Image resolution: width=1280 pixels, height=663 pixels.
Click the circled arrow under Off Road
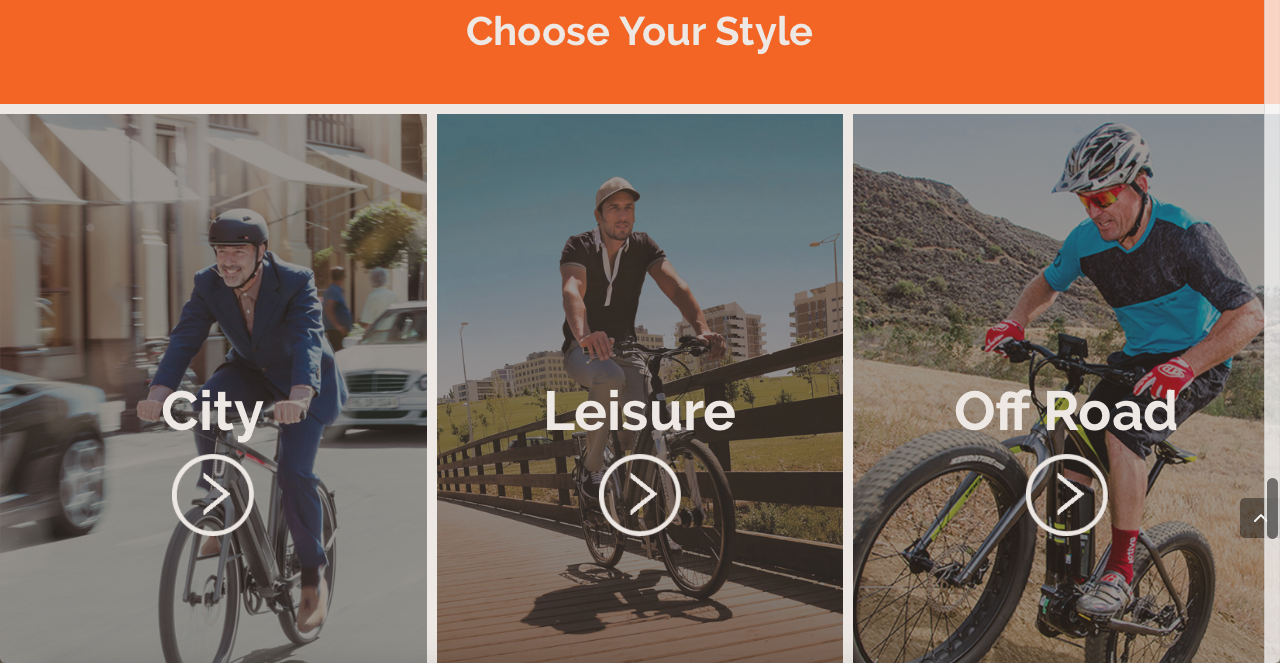click(x=1067, y=495)
